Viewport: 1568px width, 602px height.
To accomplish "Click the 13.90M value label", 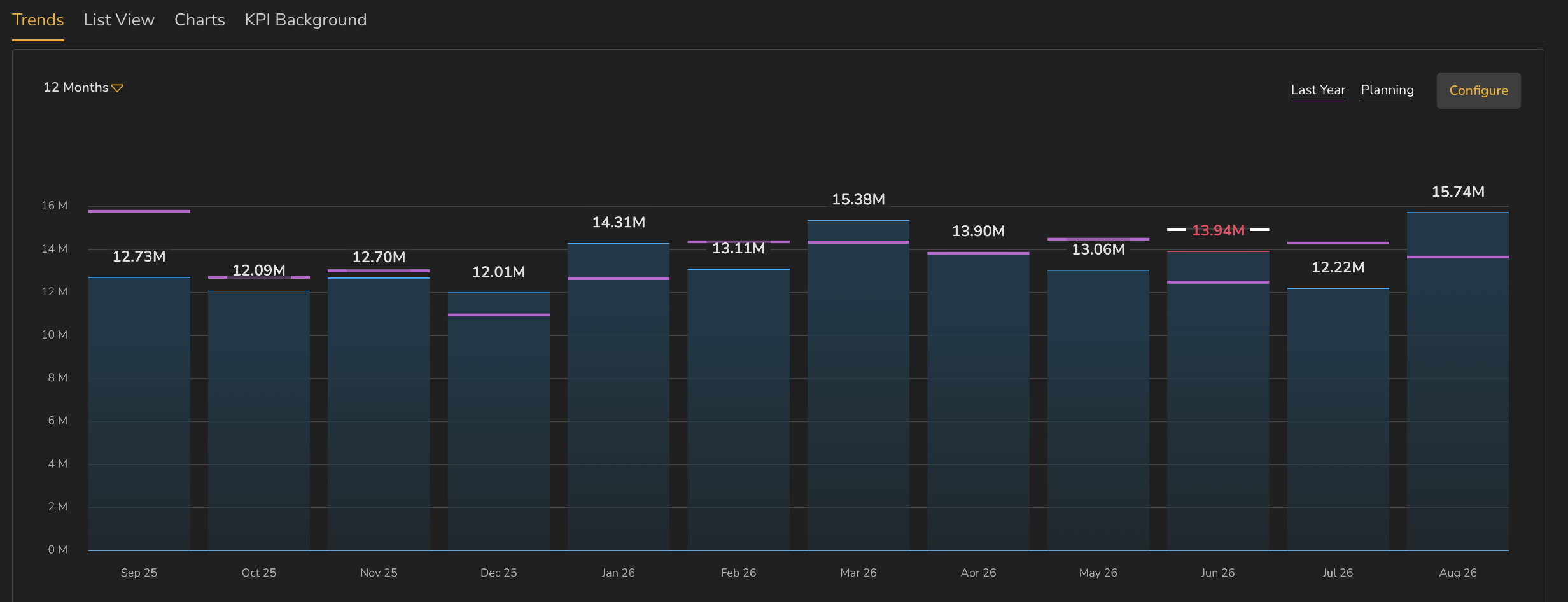I will pos(978,231).
